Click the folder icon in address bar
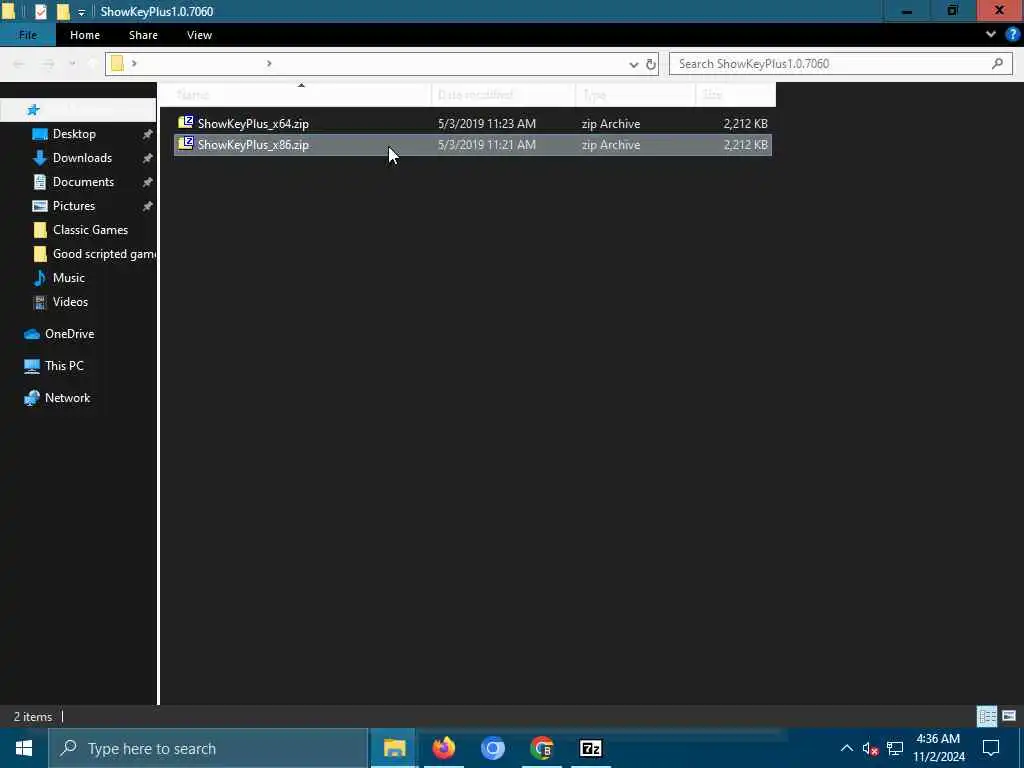The image size is (1024, 768). [x=118, y=63]
